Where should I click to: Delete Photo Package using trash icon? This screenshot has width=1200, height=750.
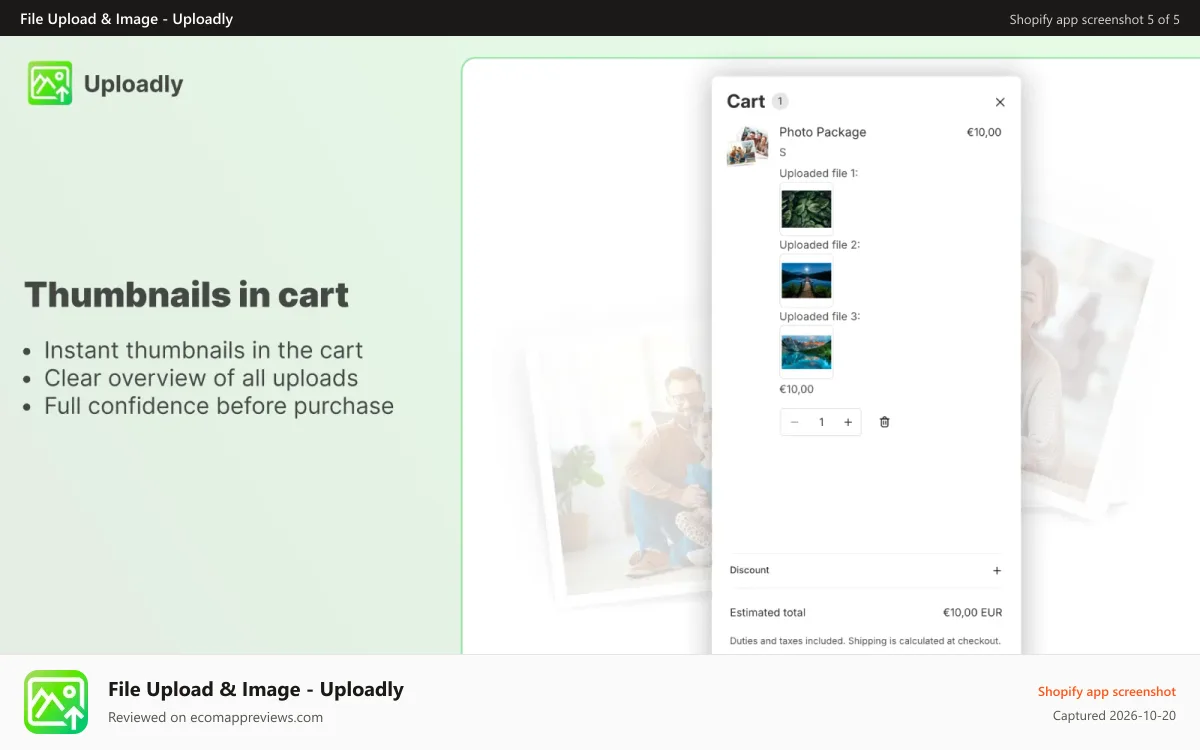point(884,422)
